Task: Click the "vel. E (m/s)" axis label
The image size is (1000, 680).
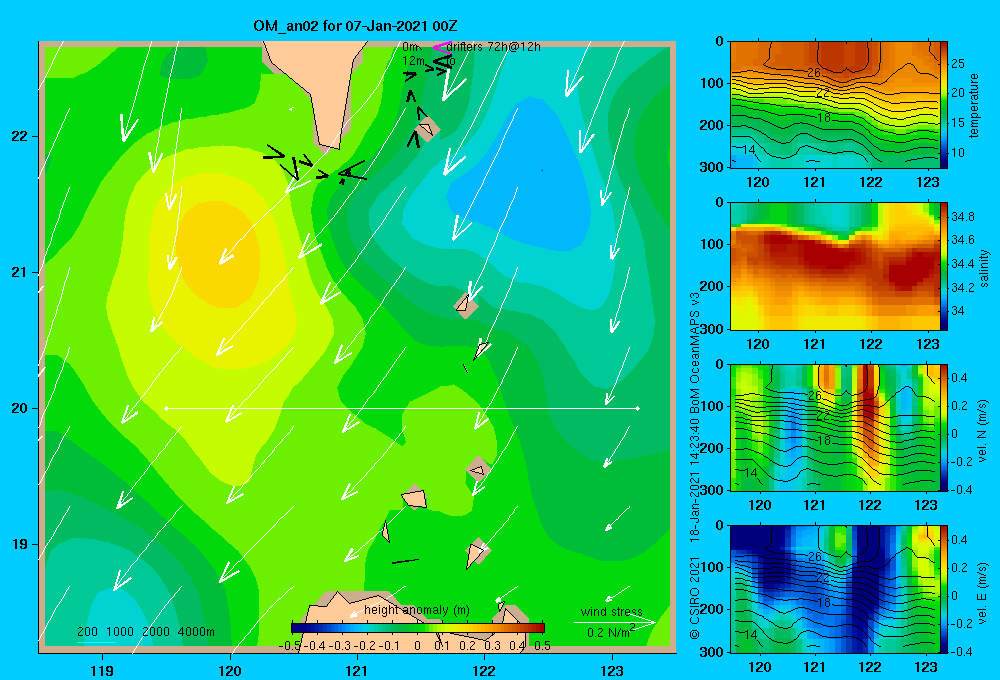Action: pos(983,593)
